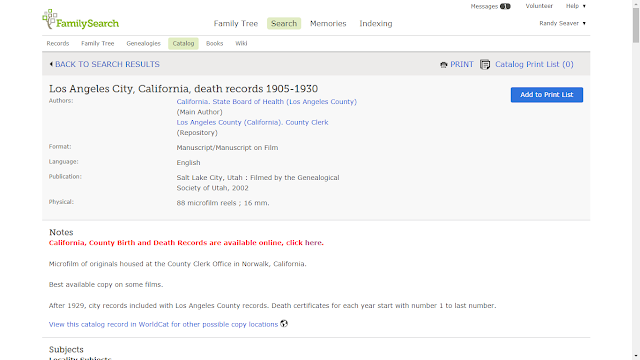
Task: Open View this catalog record in WorldCat link
Action: click(x=163, y=324)
